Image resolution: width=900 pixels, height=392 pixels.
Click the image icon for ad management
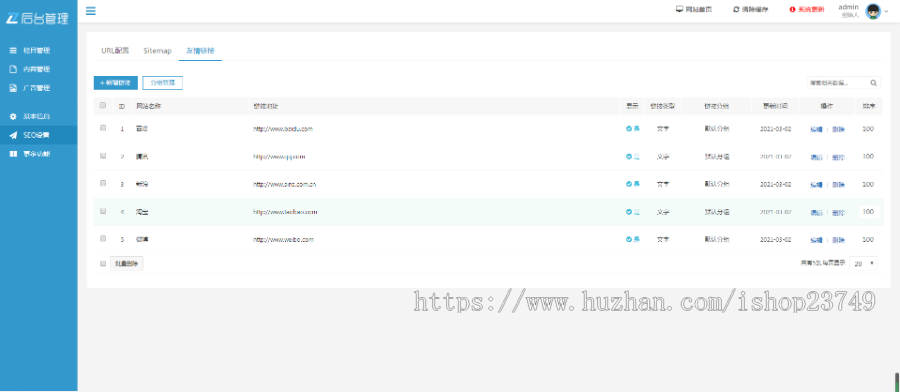pos(13,88)
